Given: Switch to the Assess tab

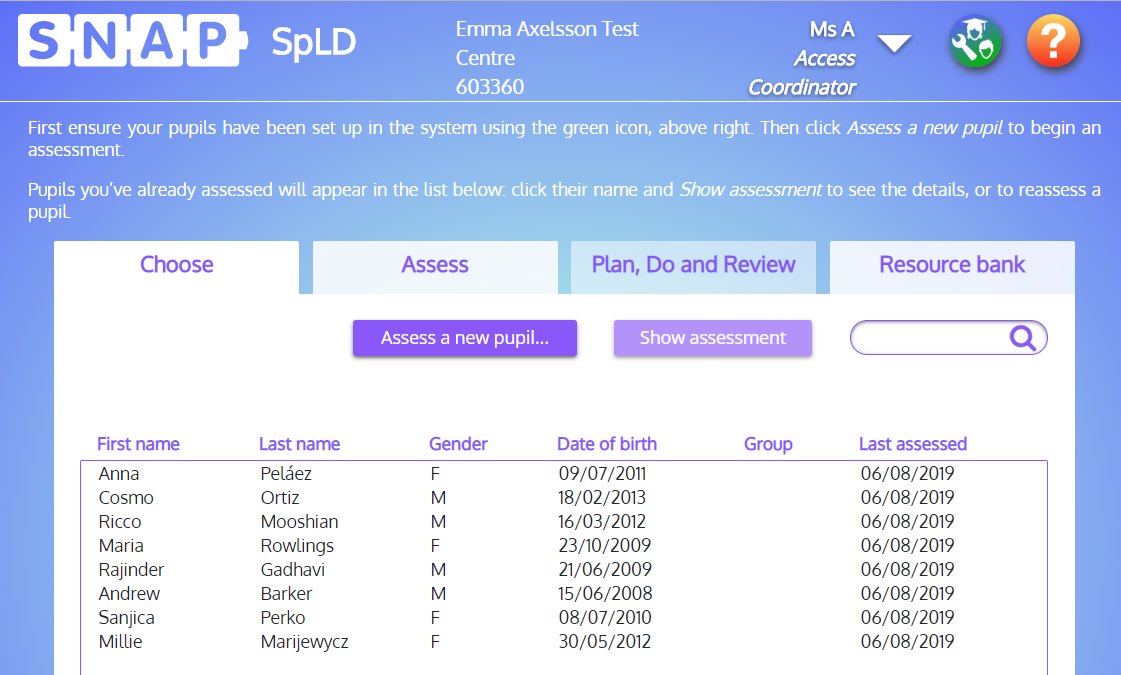Looking at the screenshot, I should 435,265.
